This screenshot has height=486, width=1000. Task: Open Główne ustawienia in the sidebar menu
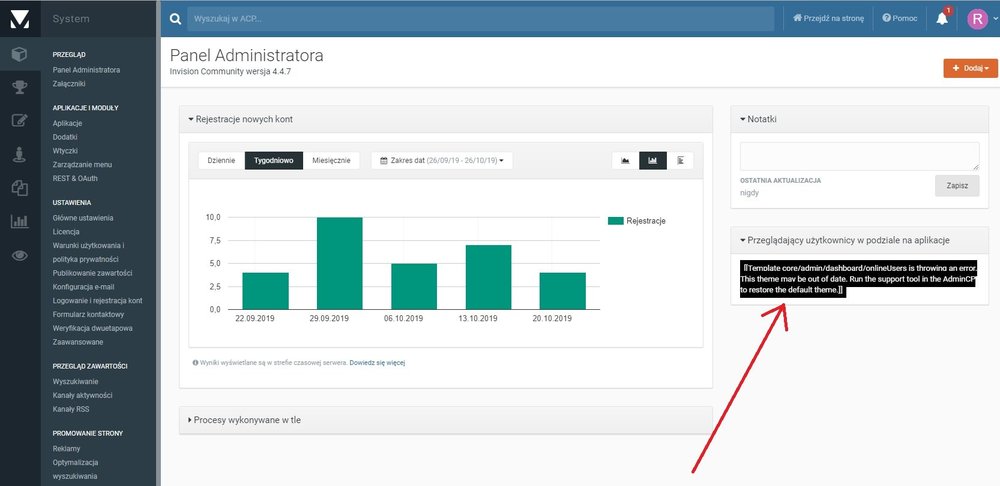pos(83,217)
